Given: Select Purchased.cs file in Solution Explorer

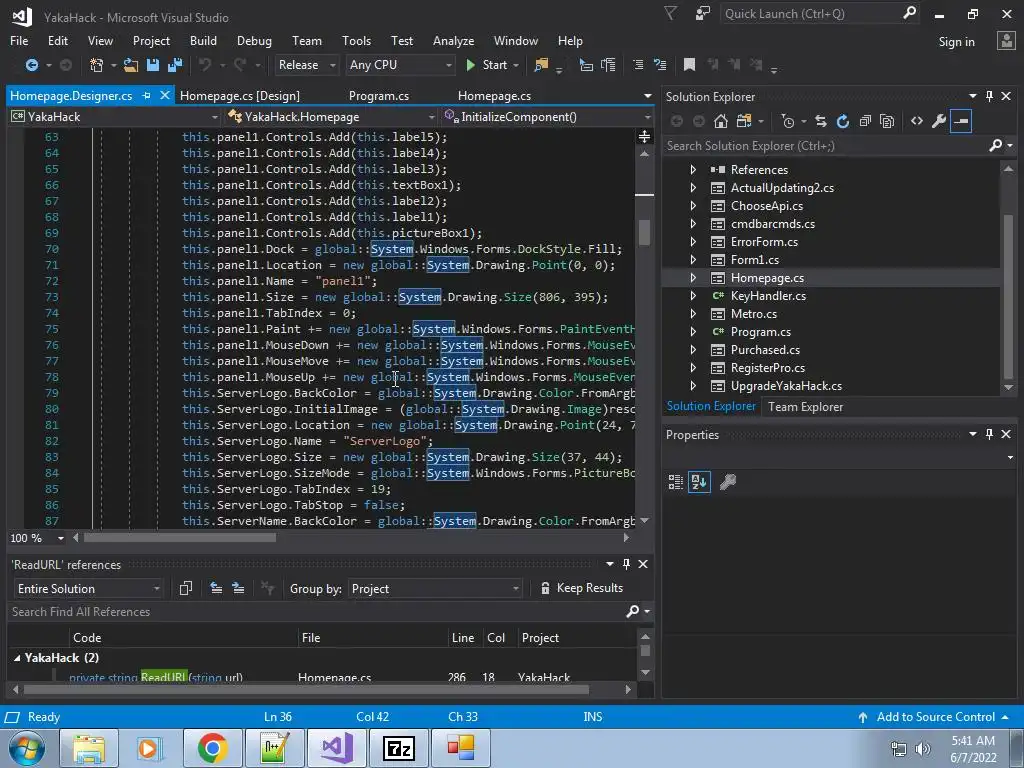Looking at the screenshot, I should [765, 350].
